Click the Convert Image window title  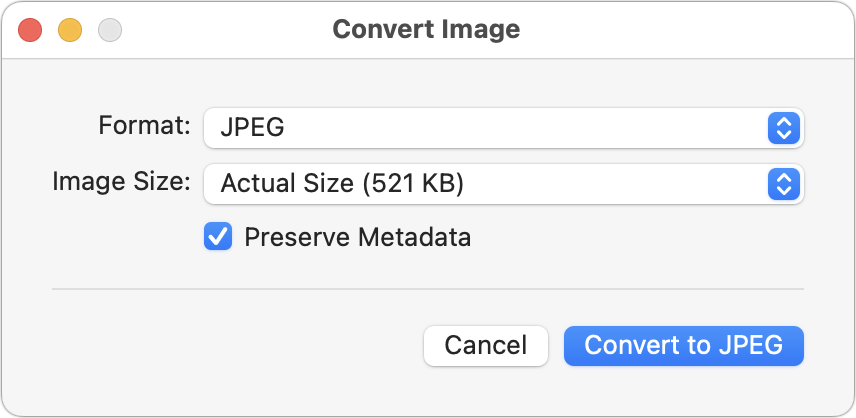[x=426, y=29]
